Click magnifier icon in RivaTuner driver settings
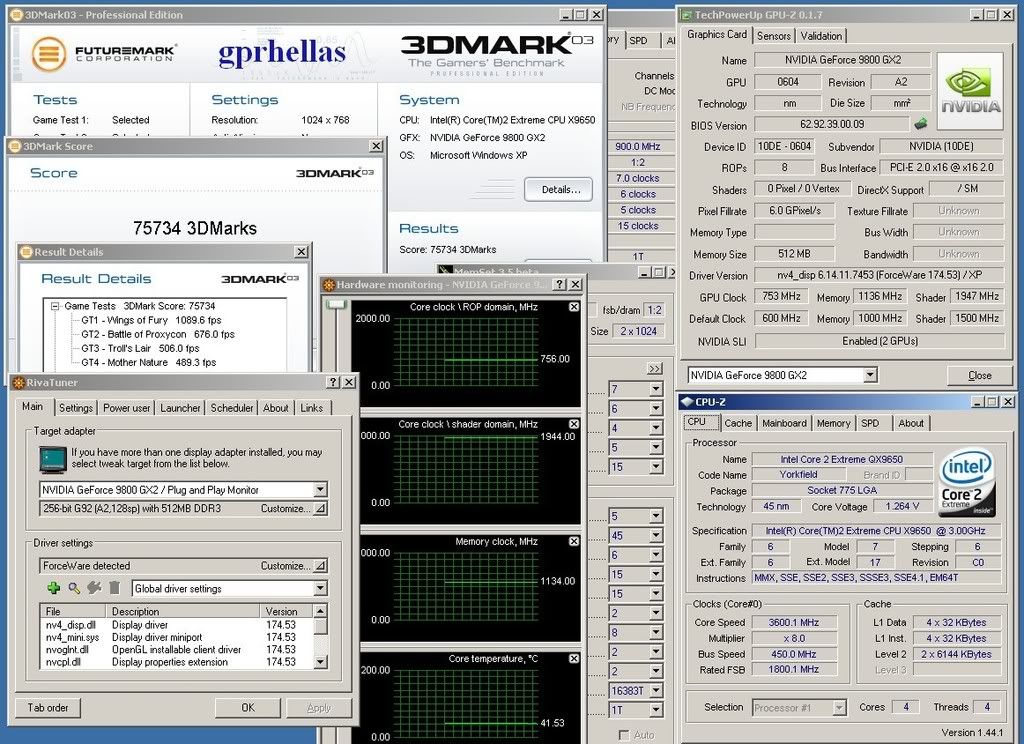 [74, 588]
